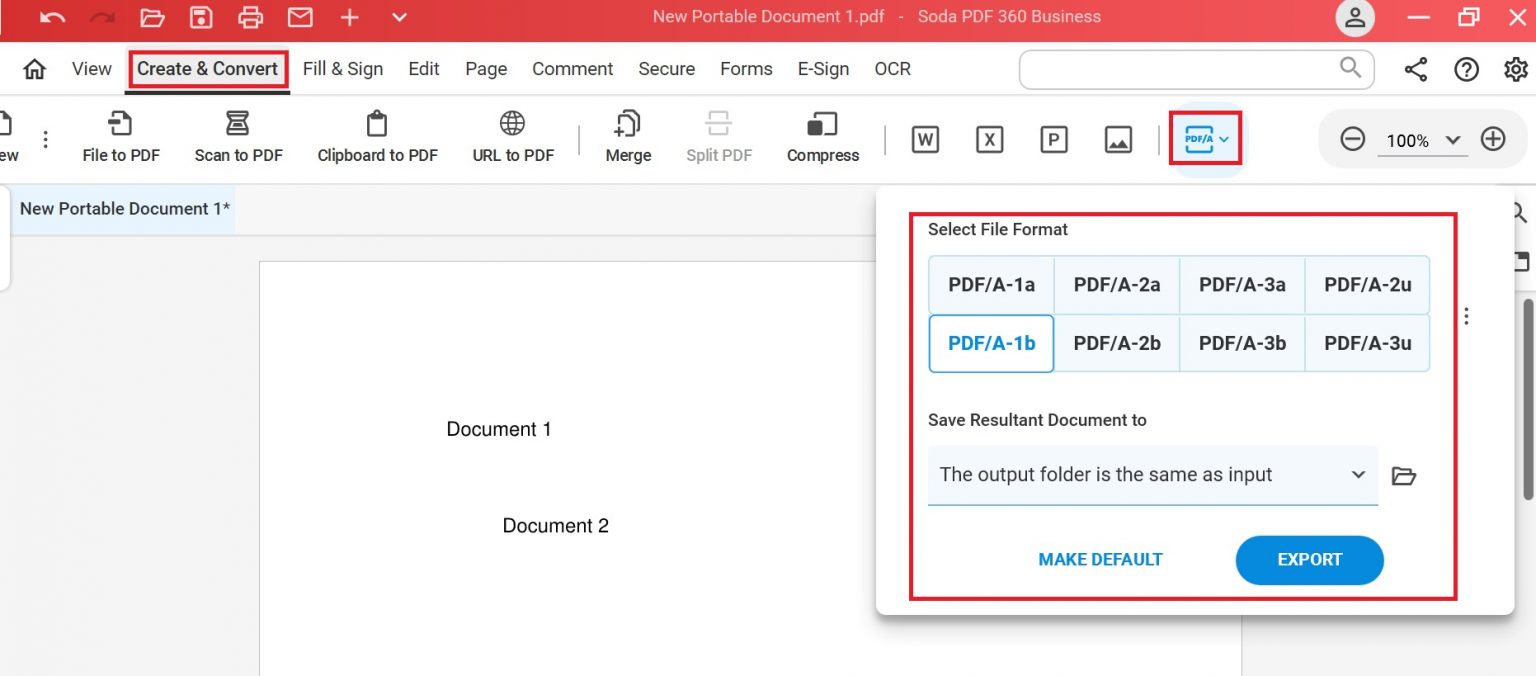This screenshot has width=1536, height=676.
Task: Open the View tab
Action: [92, 69]
